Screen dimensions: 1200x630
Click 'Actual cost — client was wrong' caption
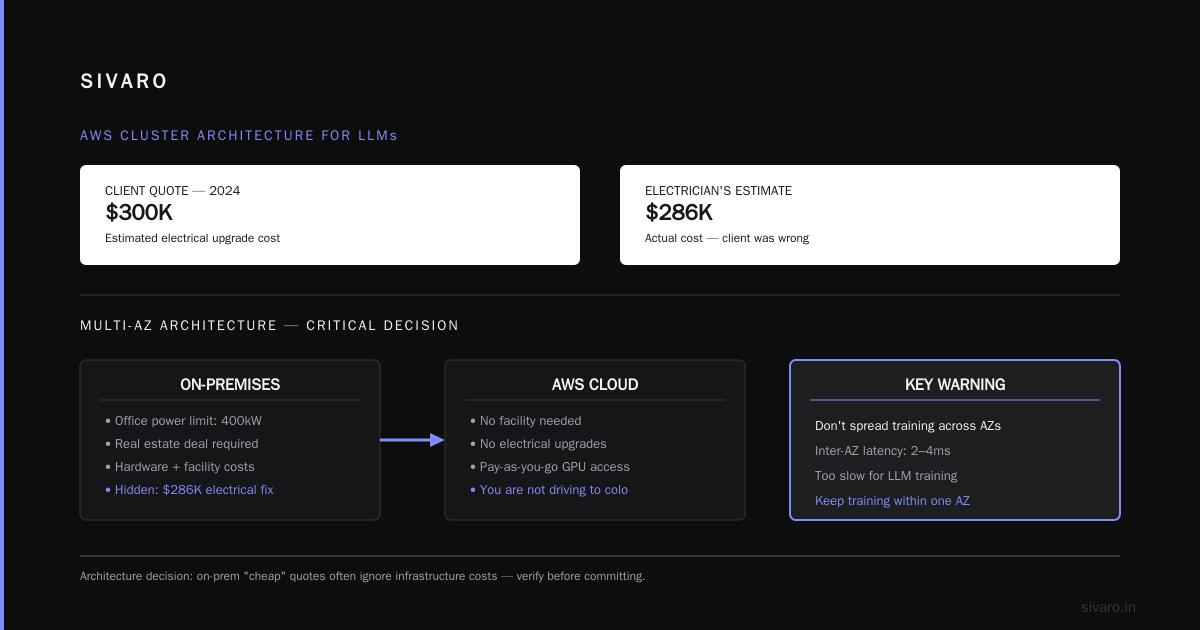(x=727, y=238)
